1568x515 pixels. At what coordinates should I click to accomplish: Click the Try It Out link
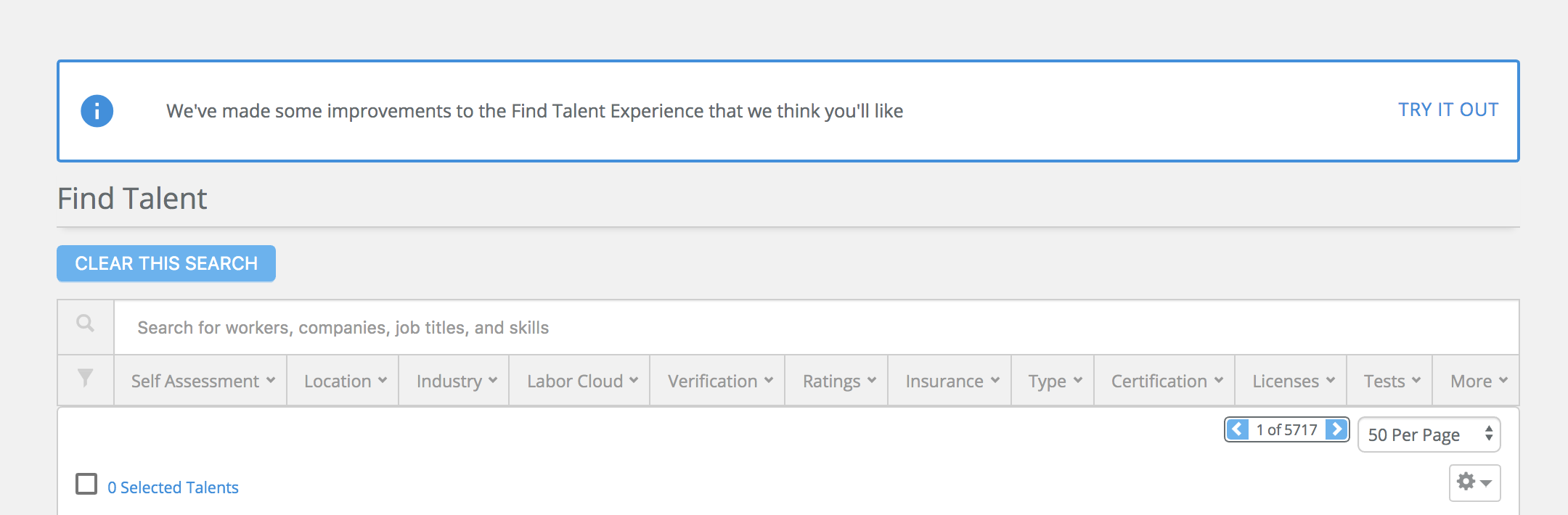pyautogui.click(x=1447, y=110)
